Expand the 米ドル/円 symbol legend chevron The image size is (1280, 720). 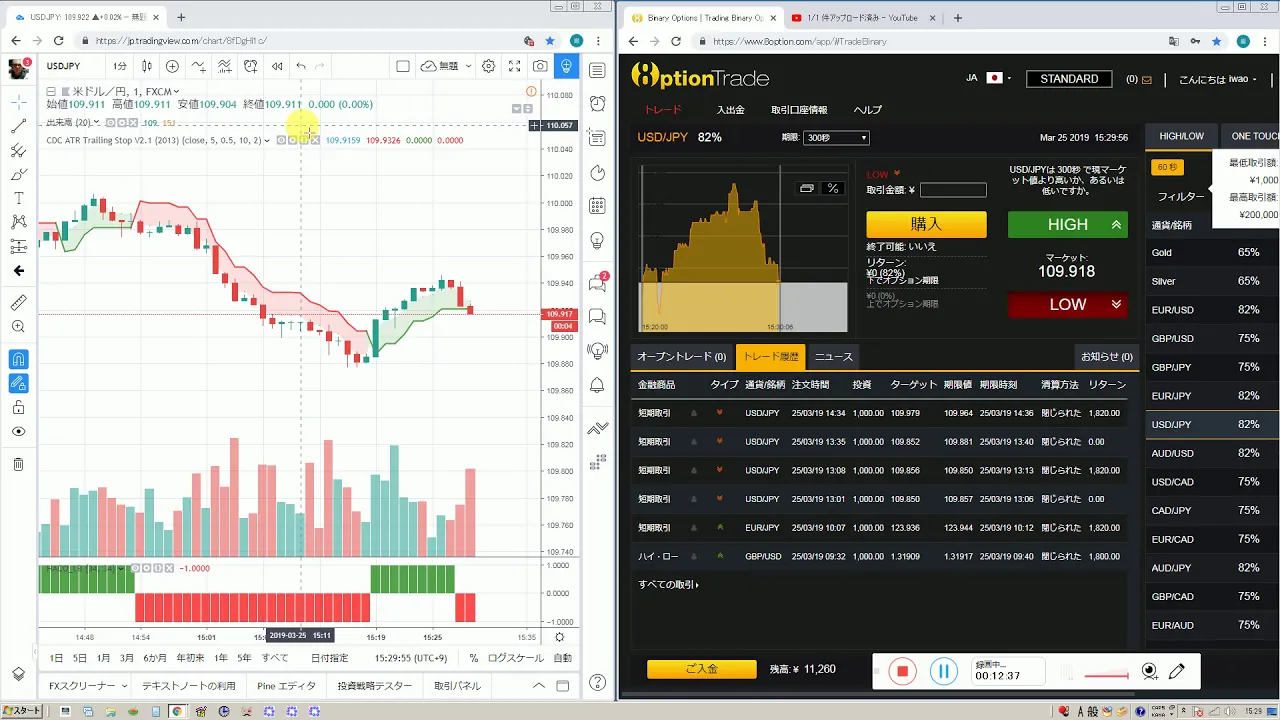[x=176, y=91]
